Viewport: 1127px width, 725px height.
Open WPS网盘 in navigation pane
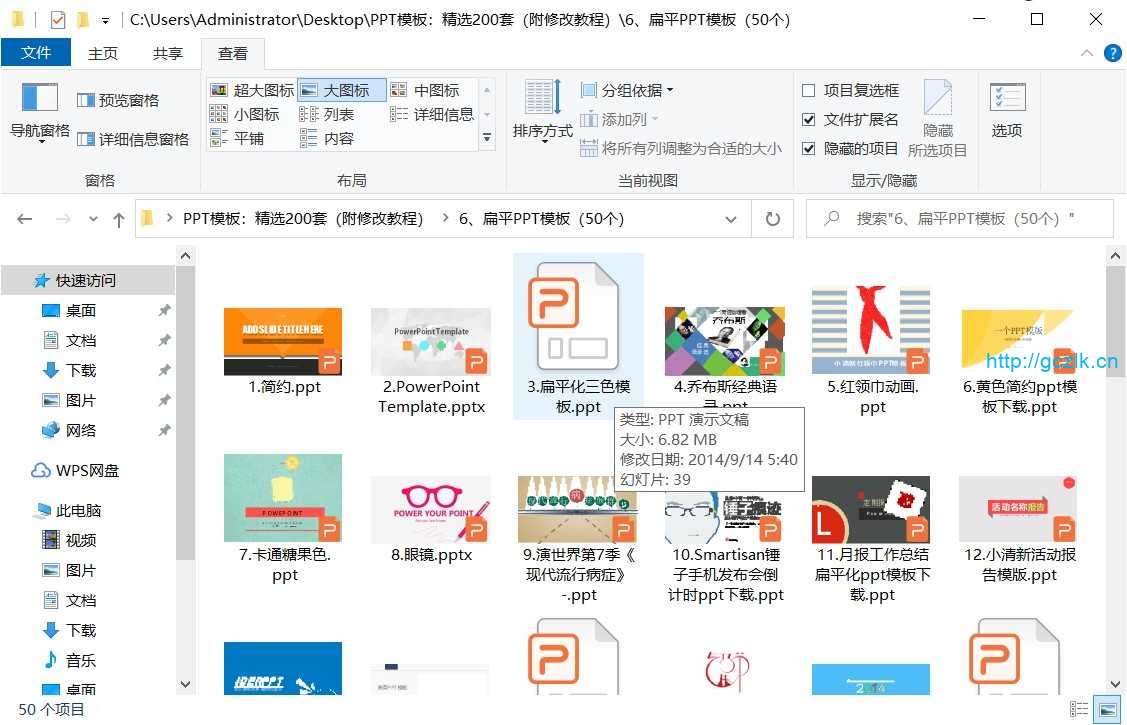tap(86, 470)
